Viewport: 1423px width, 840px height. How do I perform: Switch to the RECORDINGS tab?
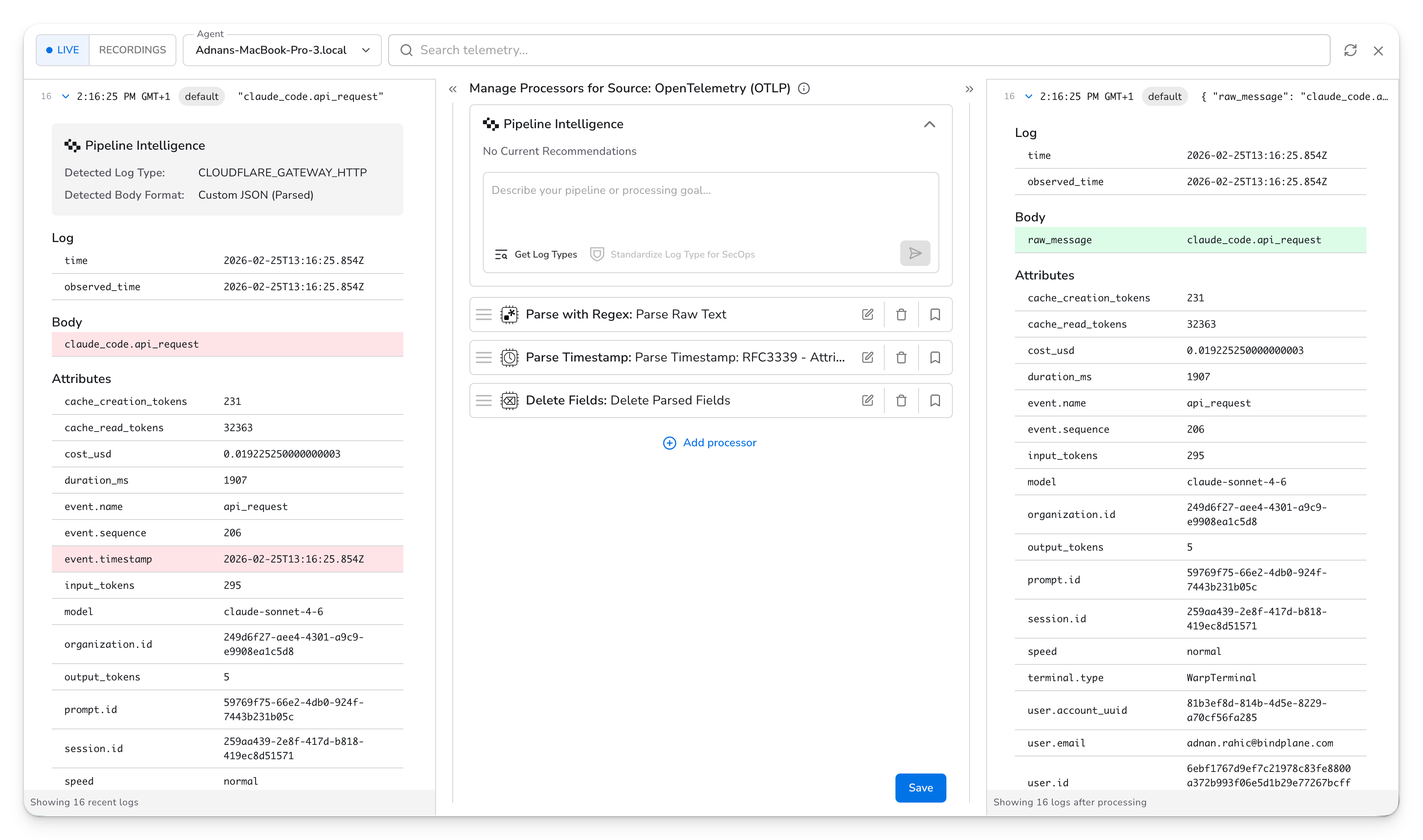point(133,50)
